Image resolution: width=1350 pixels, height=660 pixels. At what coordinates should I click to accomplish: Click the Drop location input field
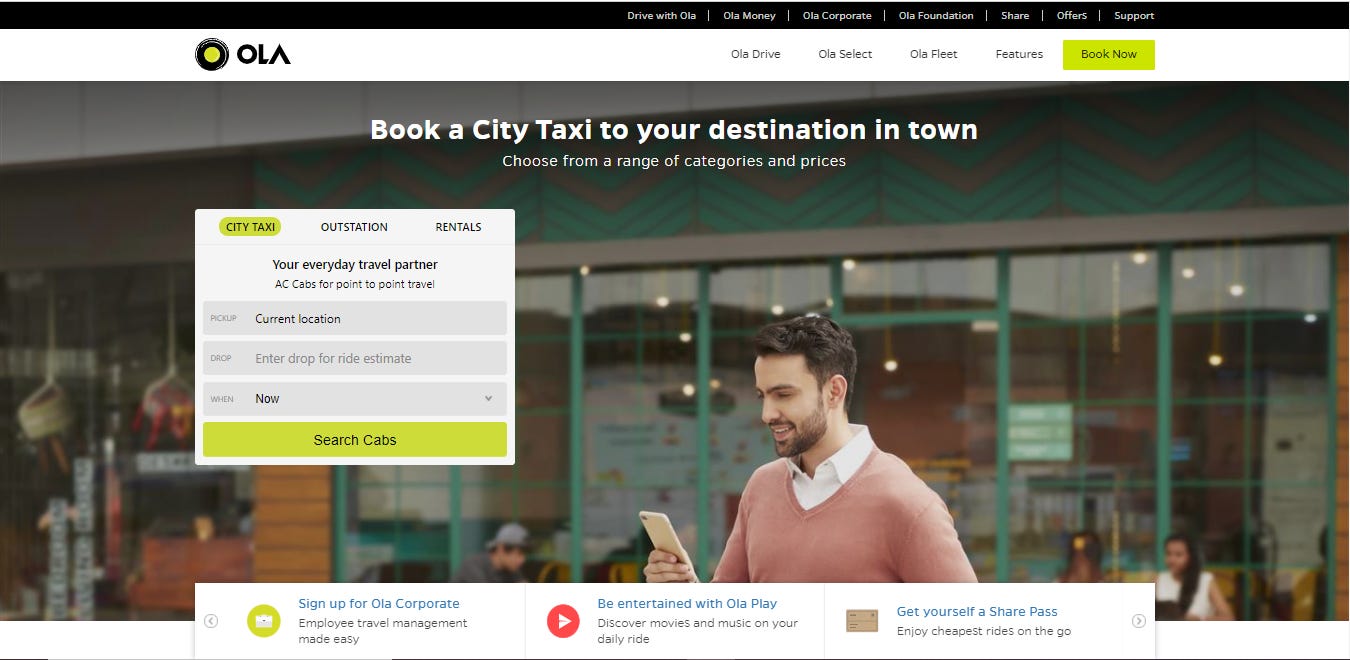click(355, 359)
